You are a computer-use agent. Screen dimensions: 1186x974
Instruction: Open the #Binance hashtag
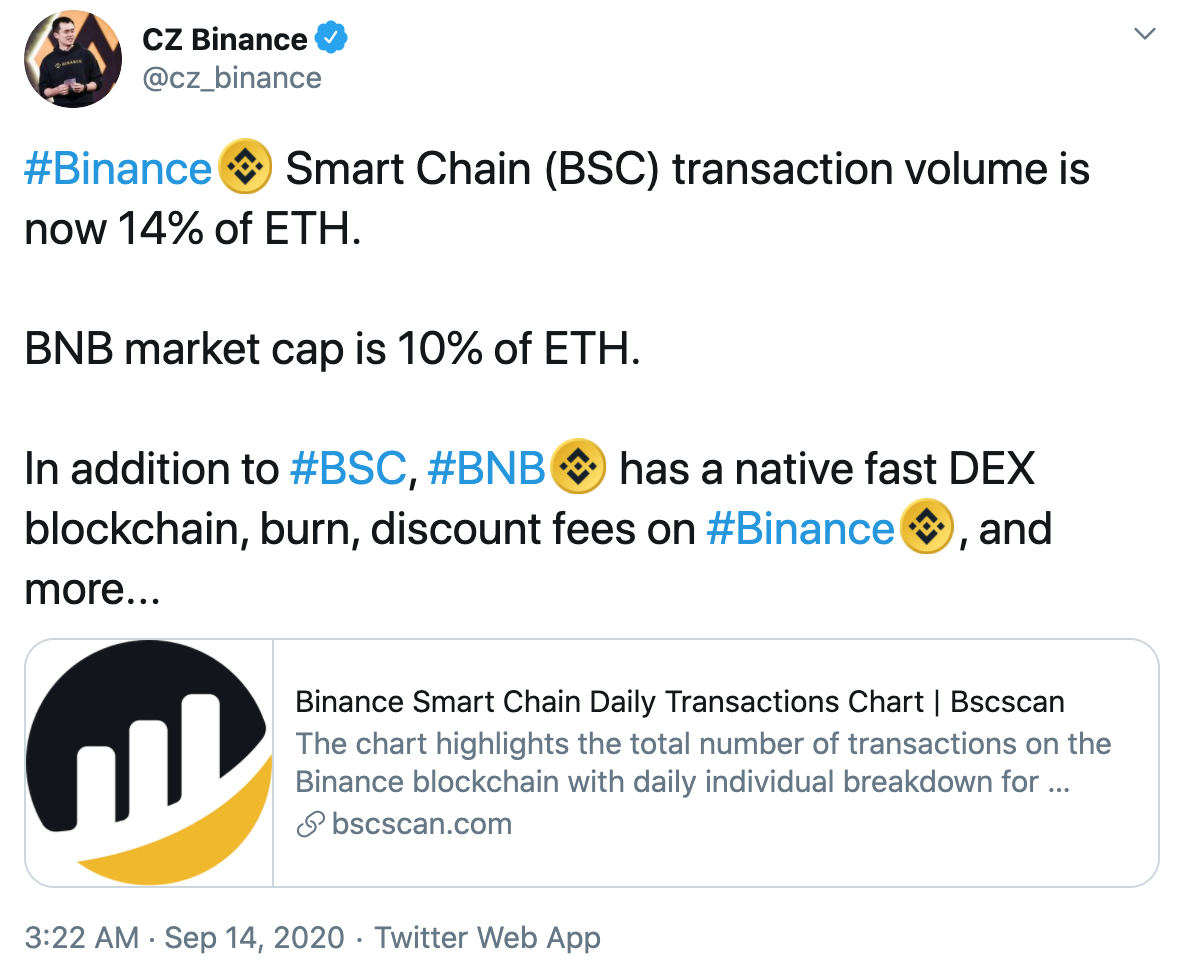pos(117,168)
